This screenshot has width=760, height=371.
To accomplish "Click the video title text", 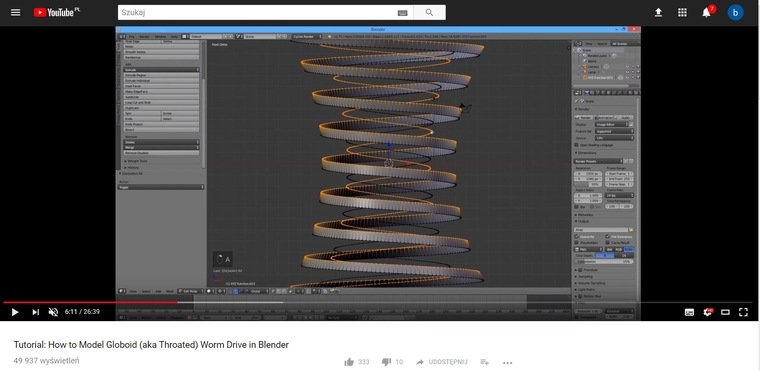I will point(151,345).
